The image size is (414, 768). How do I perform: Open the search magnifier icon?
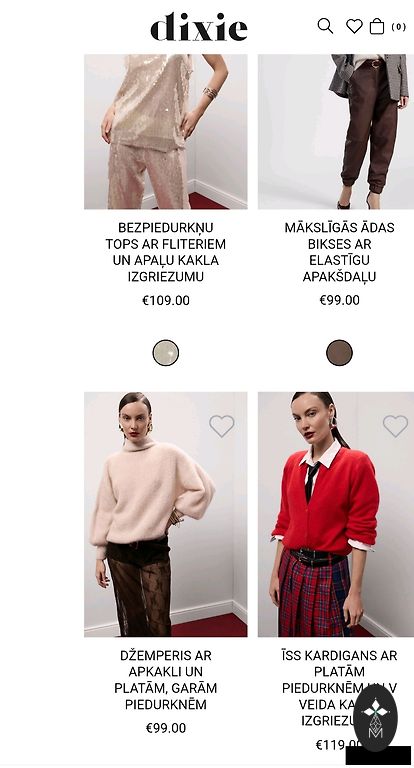(325, 26)
